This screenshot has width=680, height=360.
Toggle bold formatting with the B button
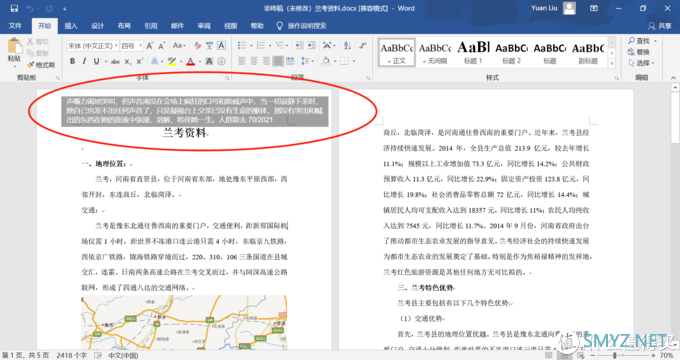[72, 62]
